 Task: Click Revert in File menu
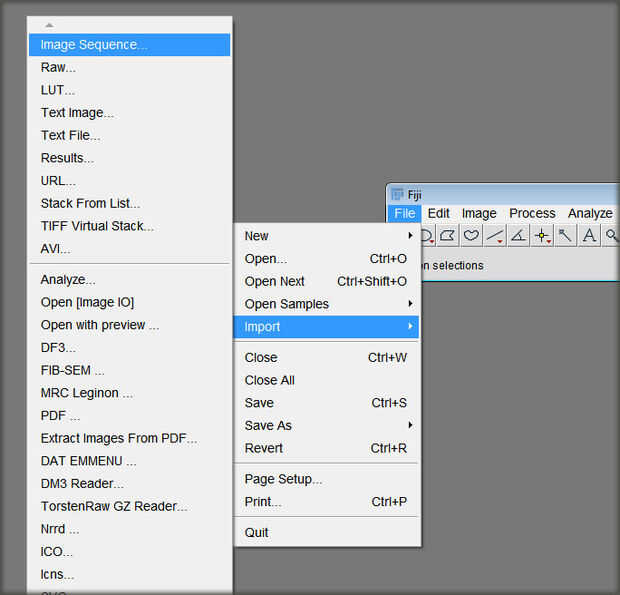point(326,448)
